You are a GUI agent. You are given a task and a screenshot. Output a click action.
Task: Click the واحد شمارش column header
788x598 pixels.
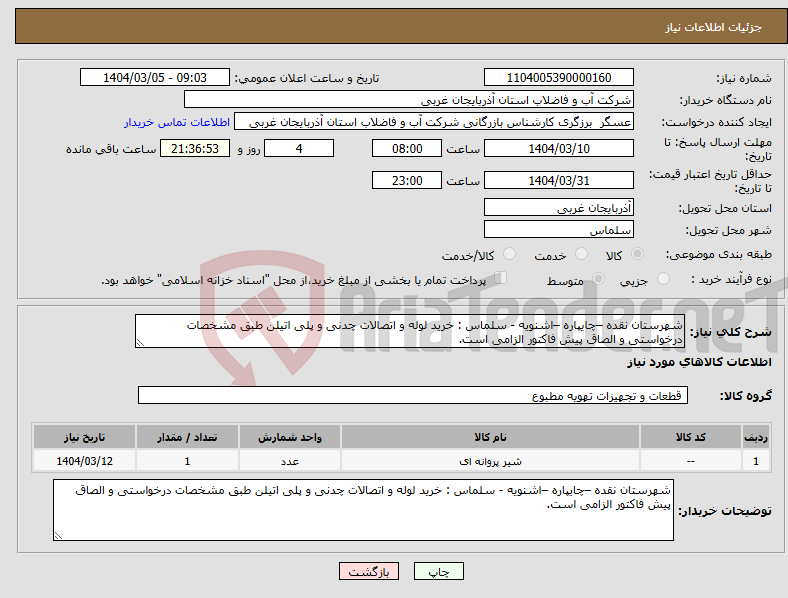(289, 437)
